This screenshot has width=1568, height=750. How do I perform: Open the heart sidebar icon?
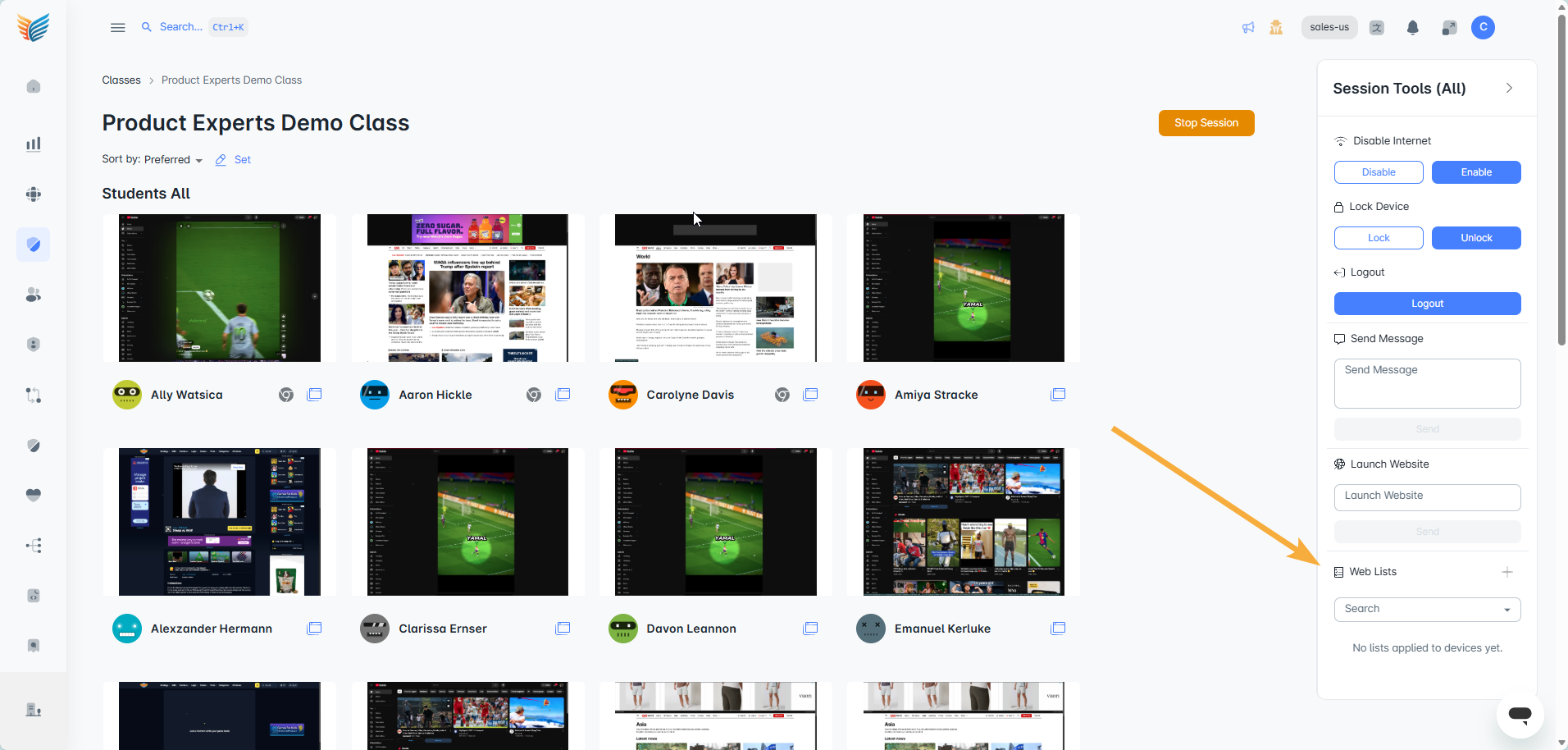point(34,495)
